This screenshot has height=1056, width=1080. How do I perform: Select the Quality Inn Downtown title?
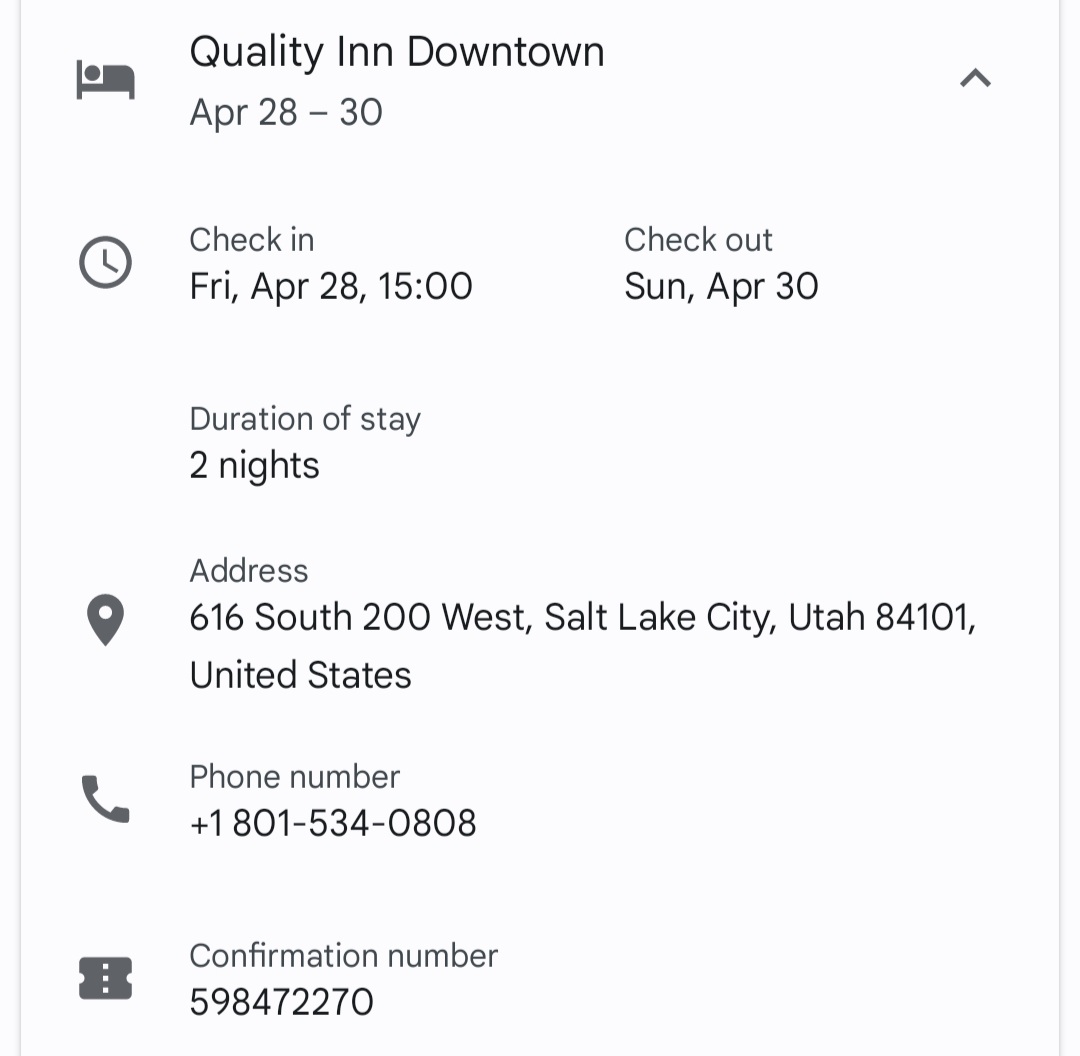(x=396, y=52)
